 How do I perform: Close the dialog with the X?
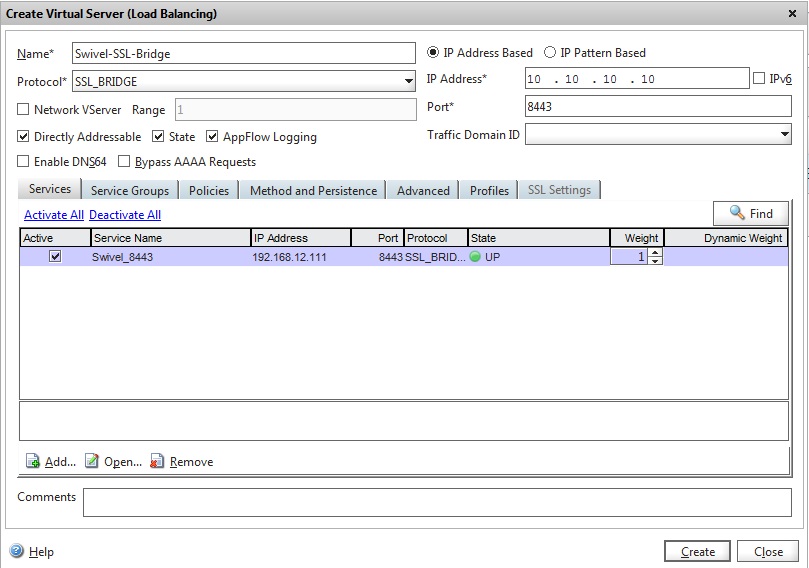click(792, 13)
